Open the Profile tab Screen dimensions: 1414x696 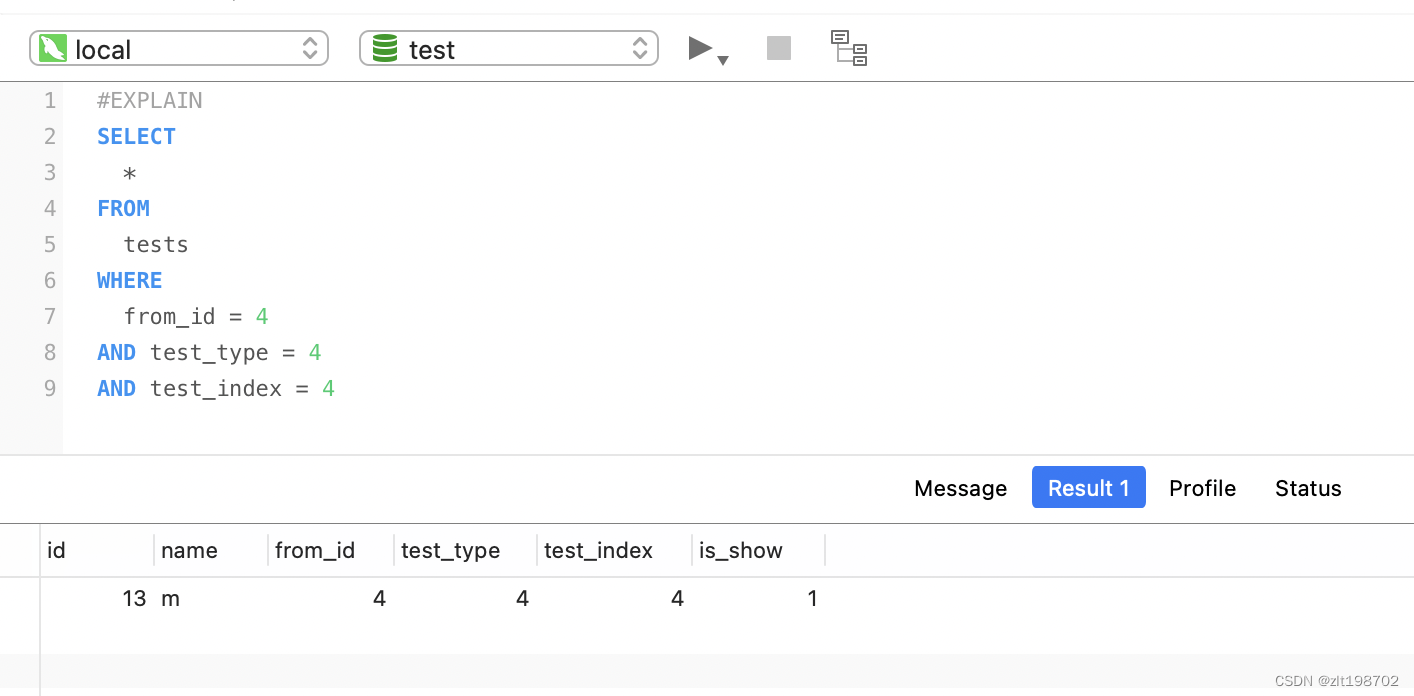(x=1202, y=488)
